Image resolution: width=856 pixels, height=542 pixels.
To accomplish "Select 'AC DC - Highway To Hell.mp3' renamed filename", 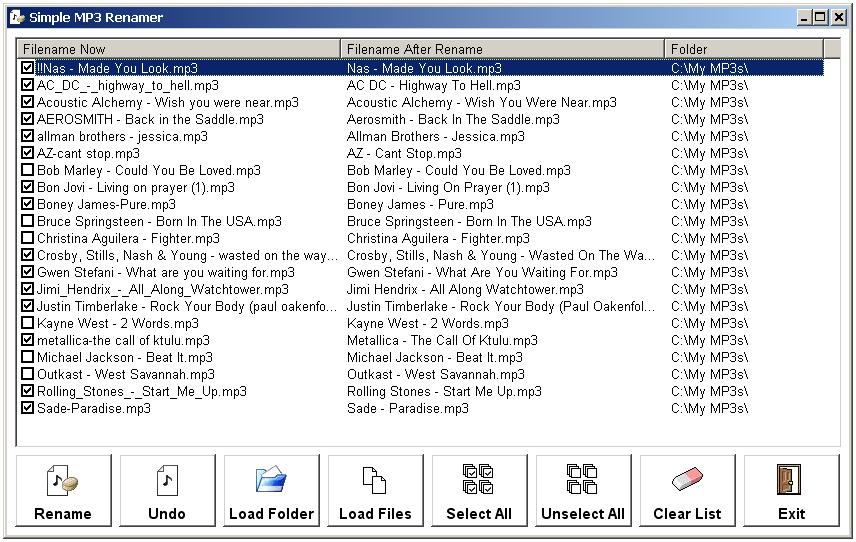I will tap(433, 85).
